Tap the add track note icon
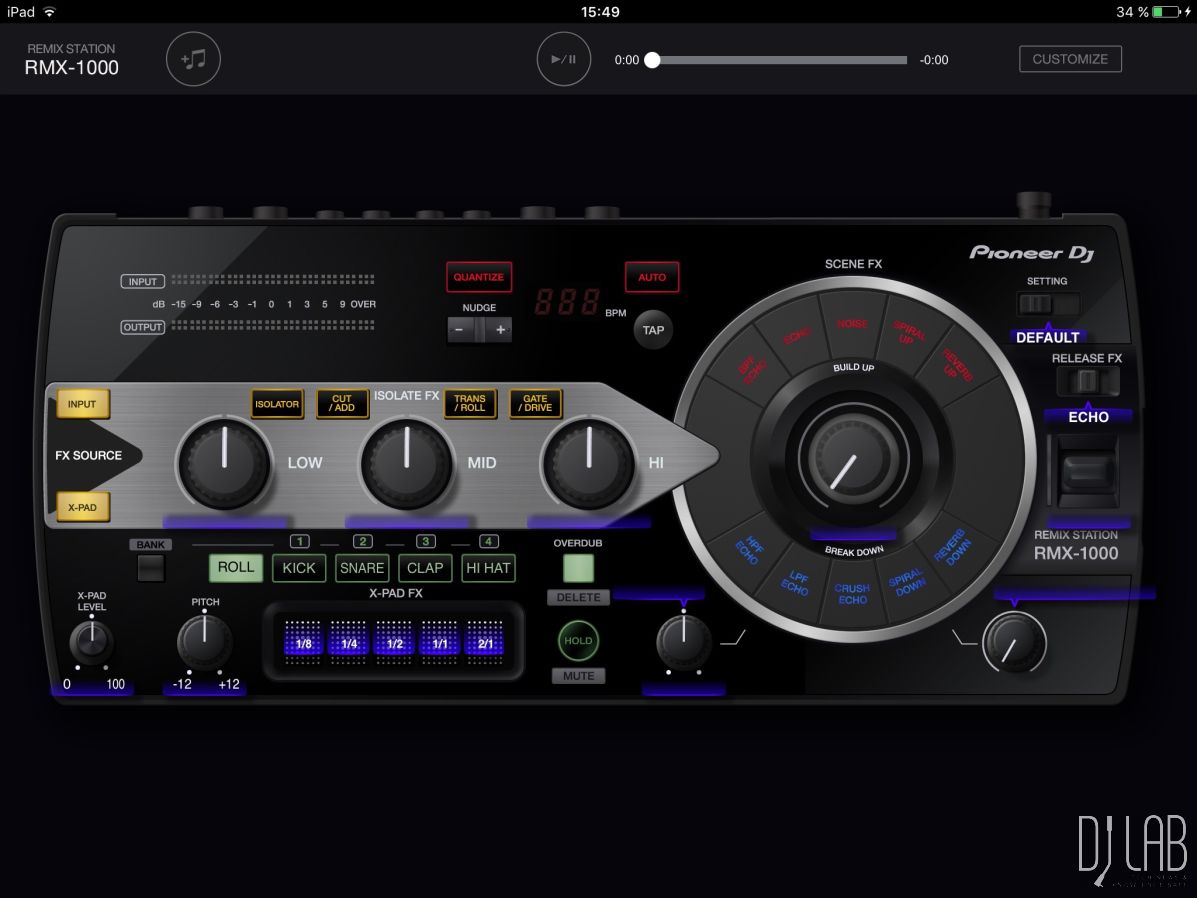Image resolution: width=1197 pixels, height=898 pixels. pos(193,59)
